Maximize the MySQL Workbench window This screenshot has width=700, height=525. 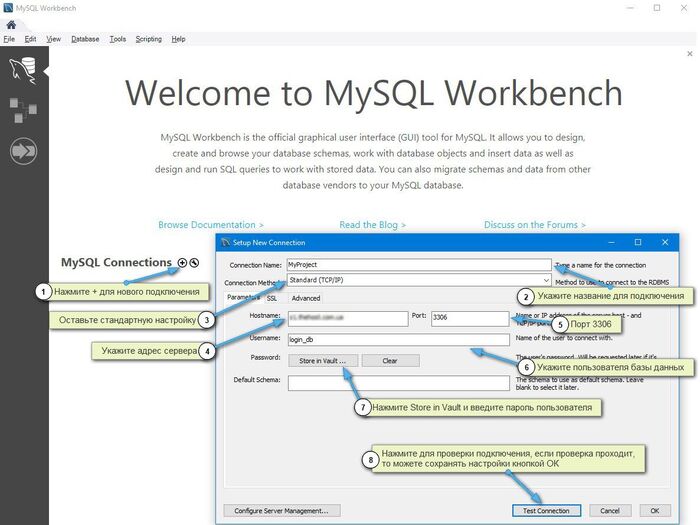tap(657, 8)
